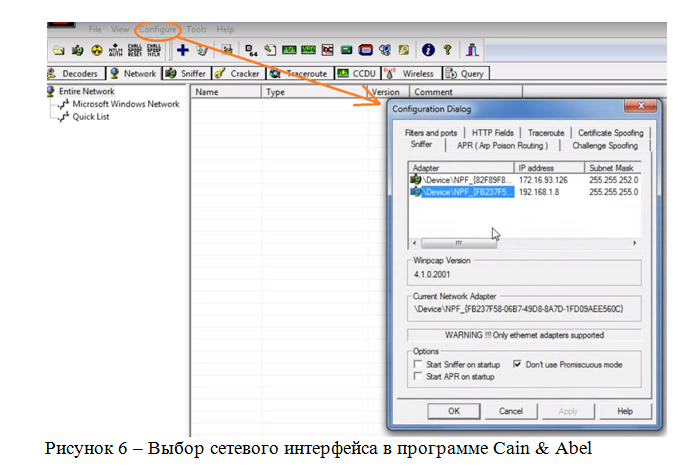Switch to the Query tab
The image size is (689, 470).
coord(465,73)
